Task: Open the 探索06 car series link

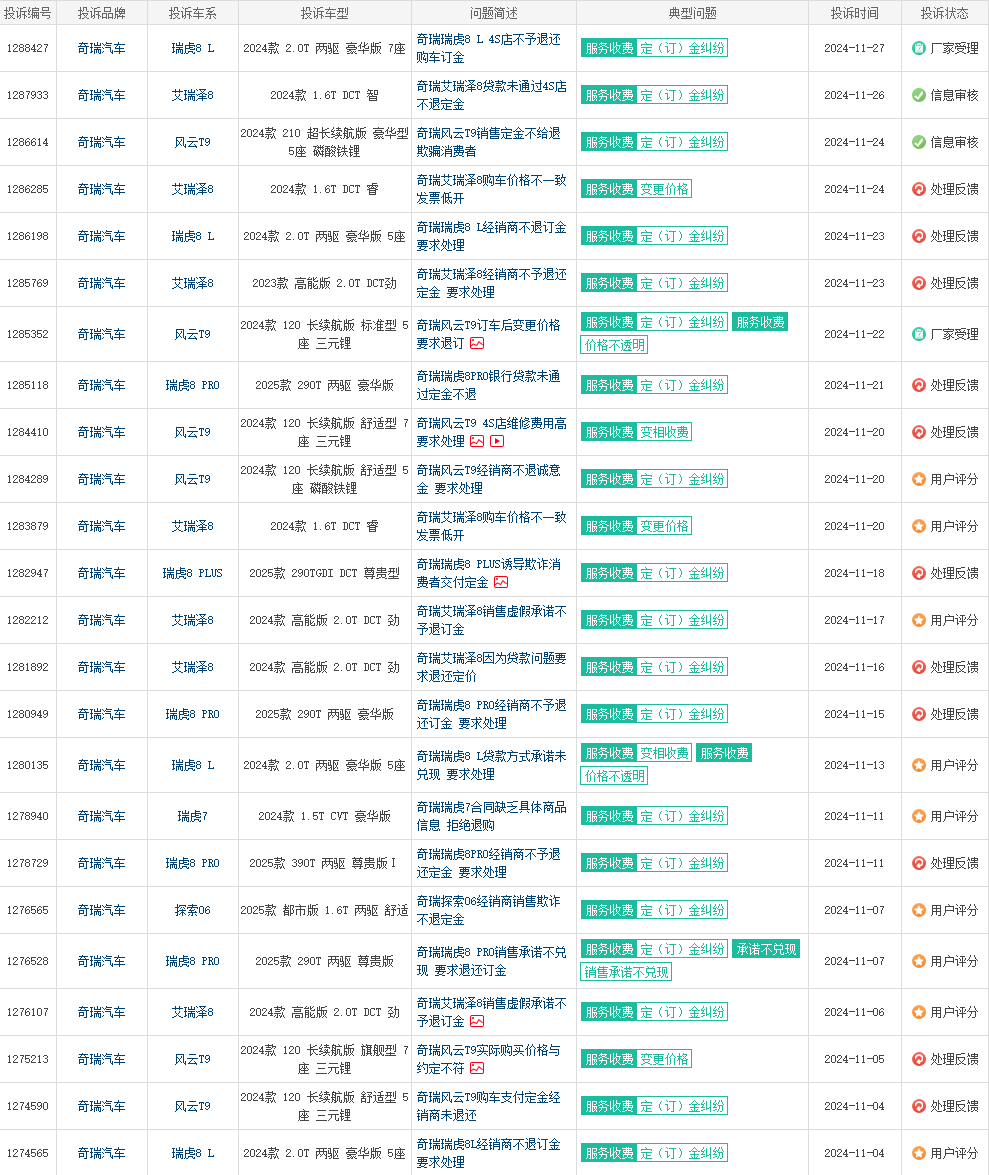Action: pyautogui.click(x=193, y=910)
